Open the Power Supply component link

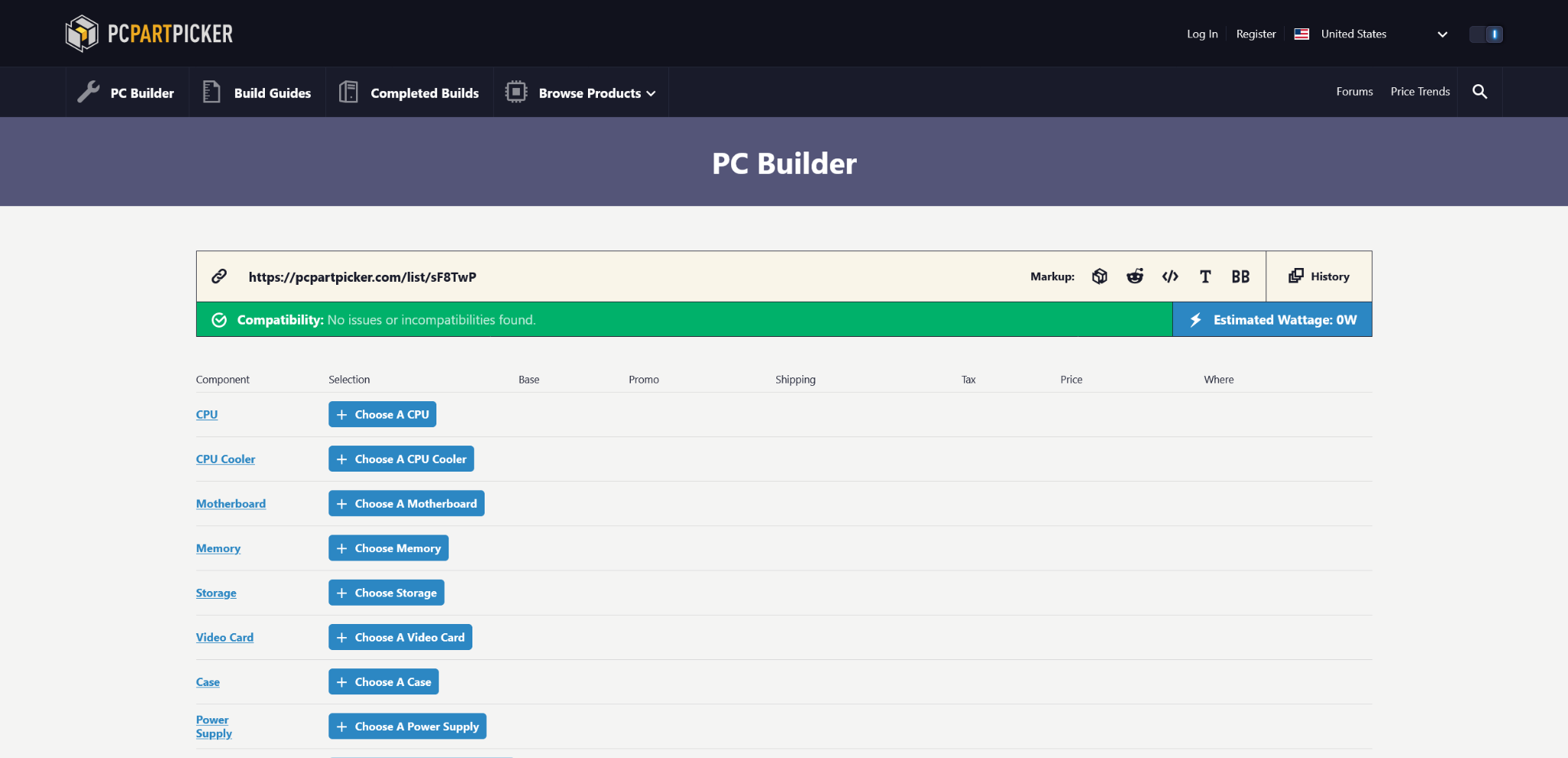(x=214, y=727)
